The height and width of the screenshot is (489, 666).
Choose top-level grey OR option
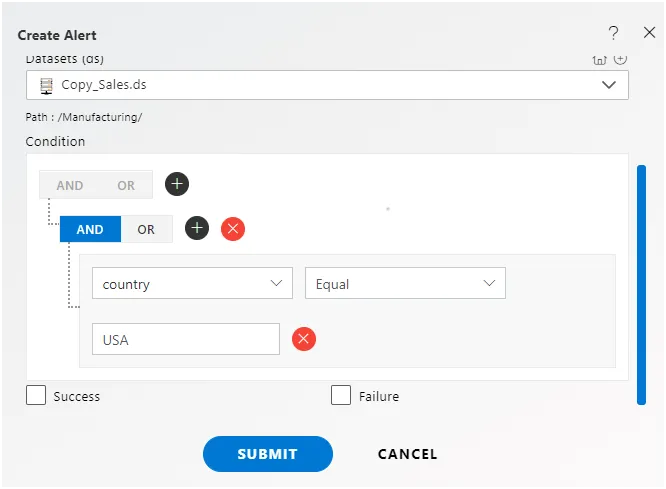coord(126,185)
